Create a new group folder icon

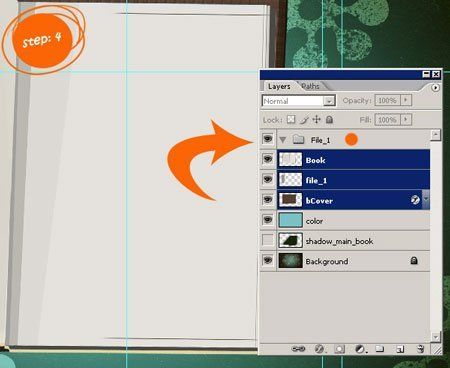click(x=379, y=349)
